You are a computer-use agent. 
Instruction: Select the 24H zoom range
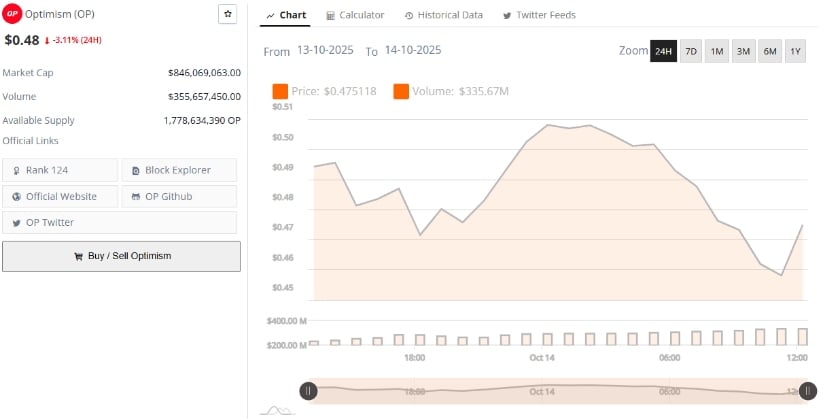[663, 51]
